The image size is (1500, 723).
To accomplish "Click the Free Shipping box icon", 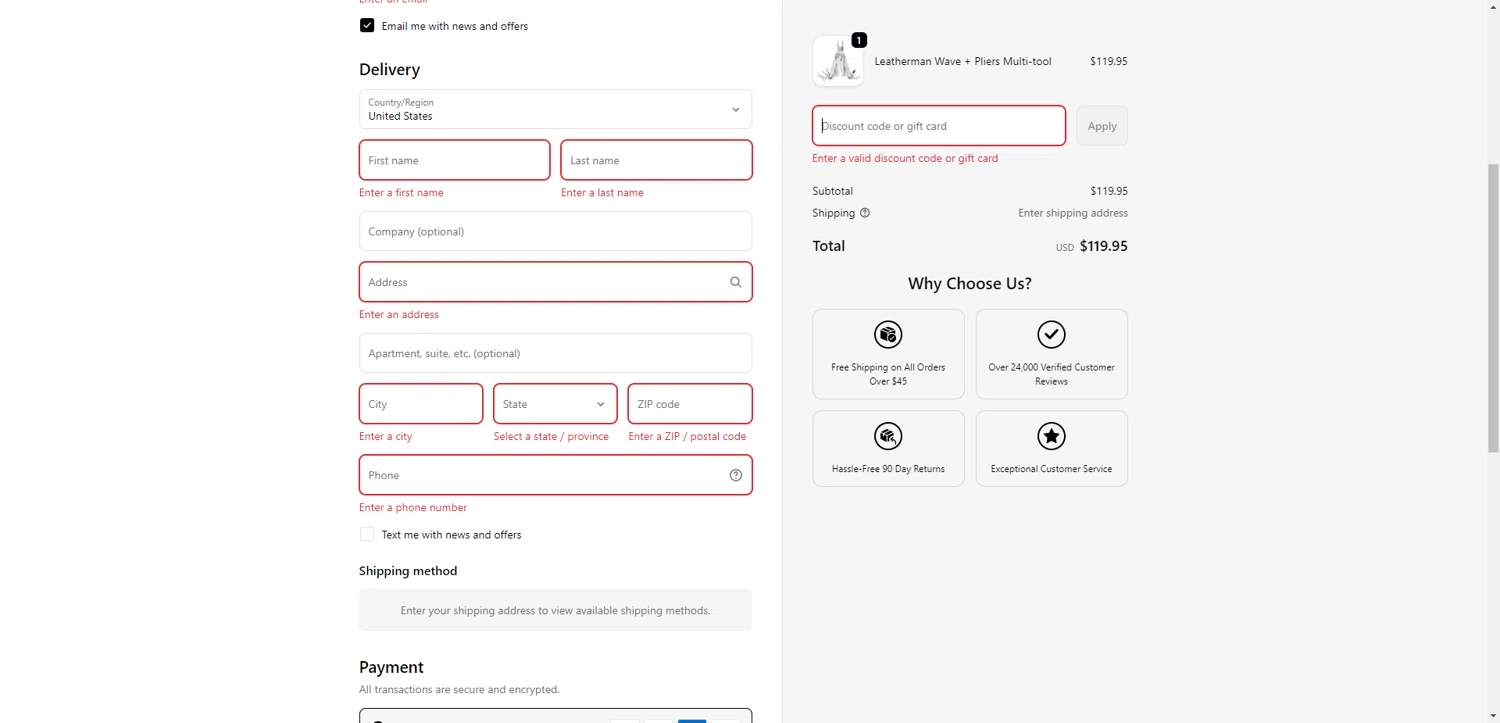I will pos(888,335).
